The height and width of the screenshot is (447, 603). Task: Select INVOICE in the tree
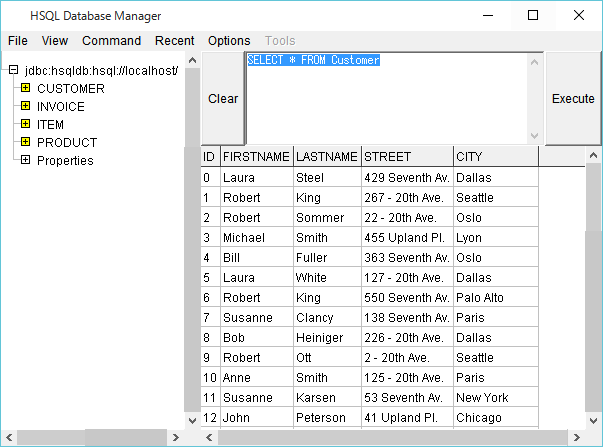click(x=61, y=107)
